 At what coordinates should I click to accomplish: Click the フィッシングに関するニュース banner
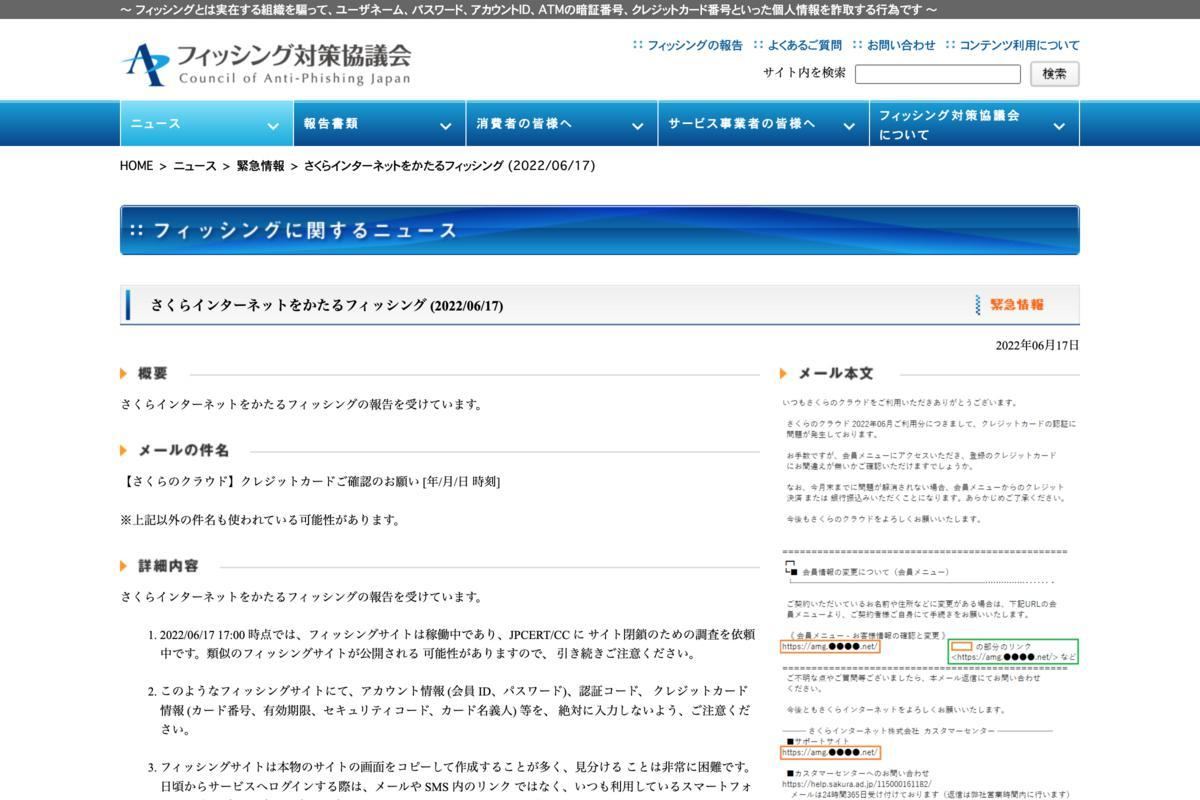[600, 230]
